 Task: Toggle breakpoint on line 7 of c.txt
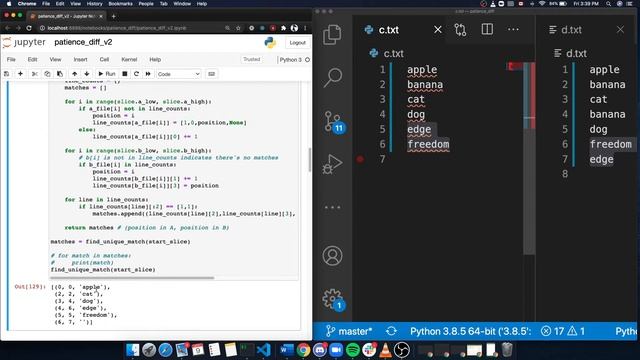pos(360,159)
